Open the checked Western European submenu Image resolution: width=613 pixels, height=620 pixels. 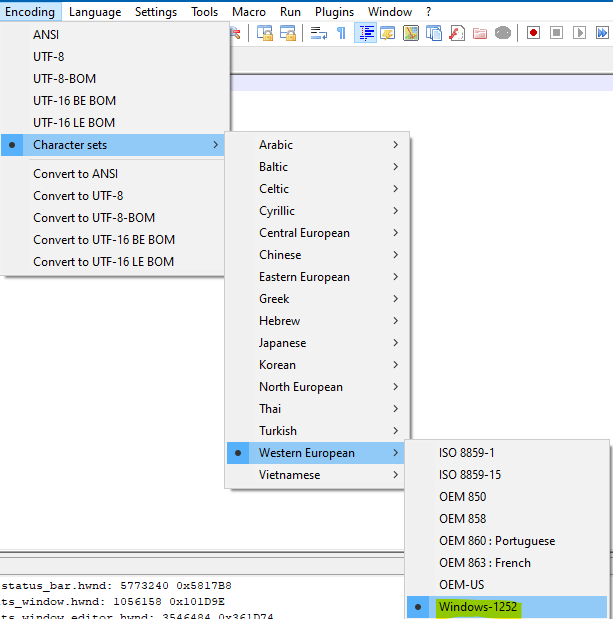pos(316,453)
